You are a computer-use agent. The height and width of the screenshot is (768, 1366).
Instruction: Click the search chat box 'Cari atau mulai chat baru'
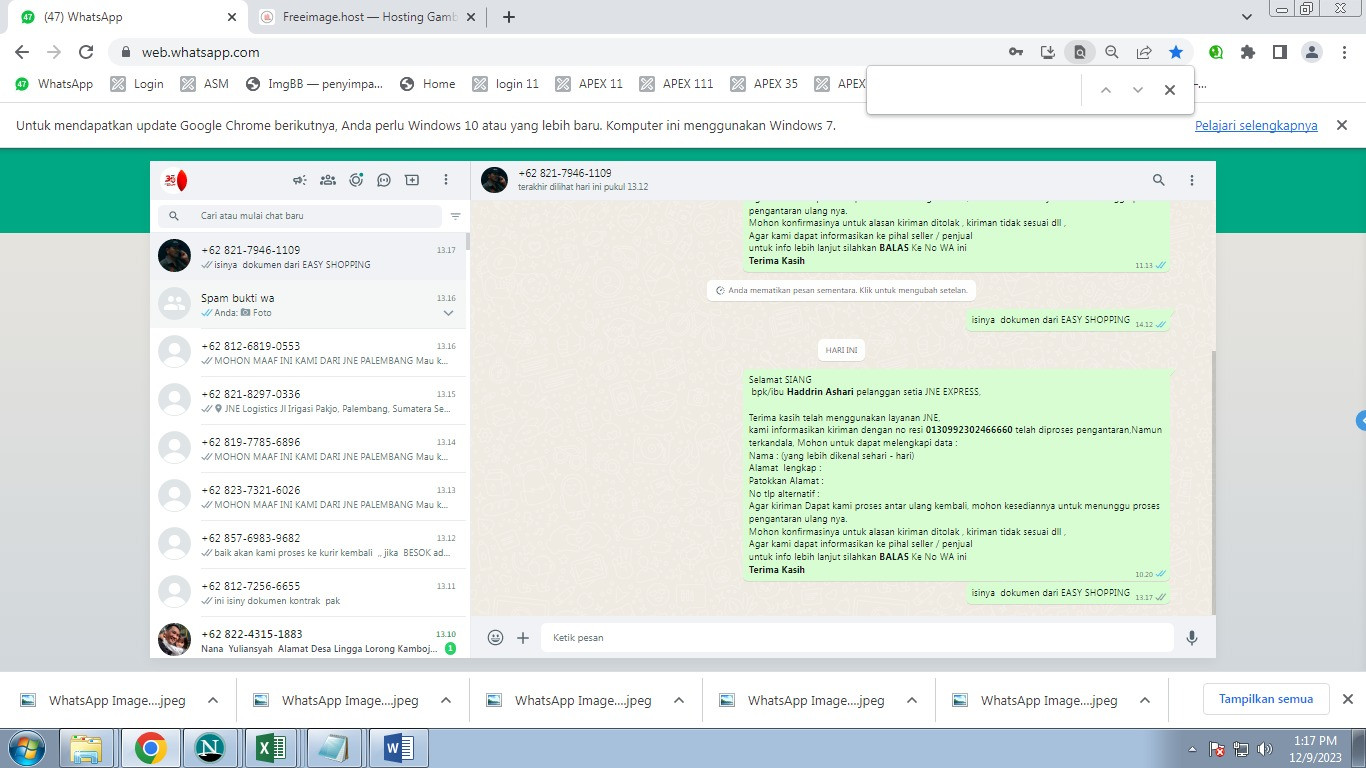tap(300, 216)
